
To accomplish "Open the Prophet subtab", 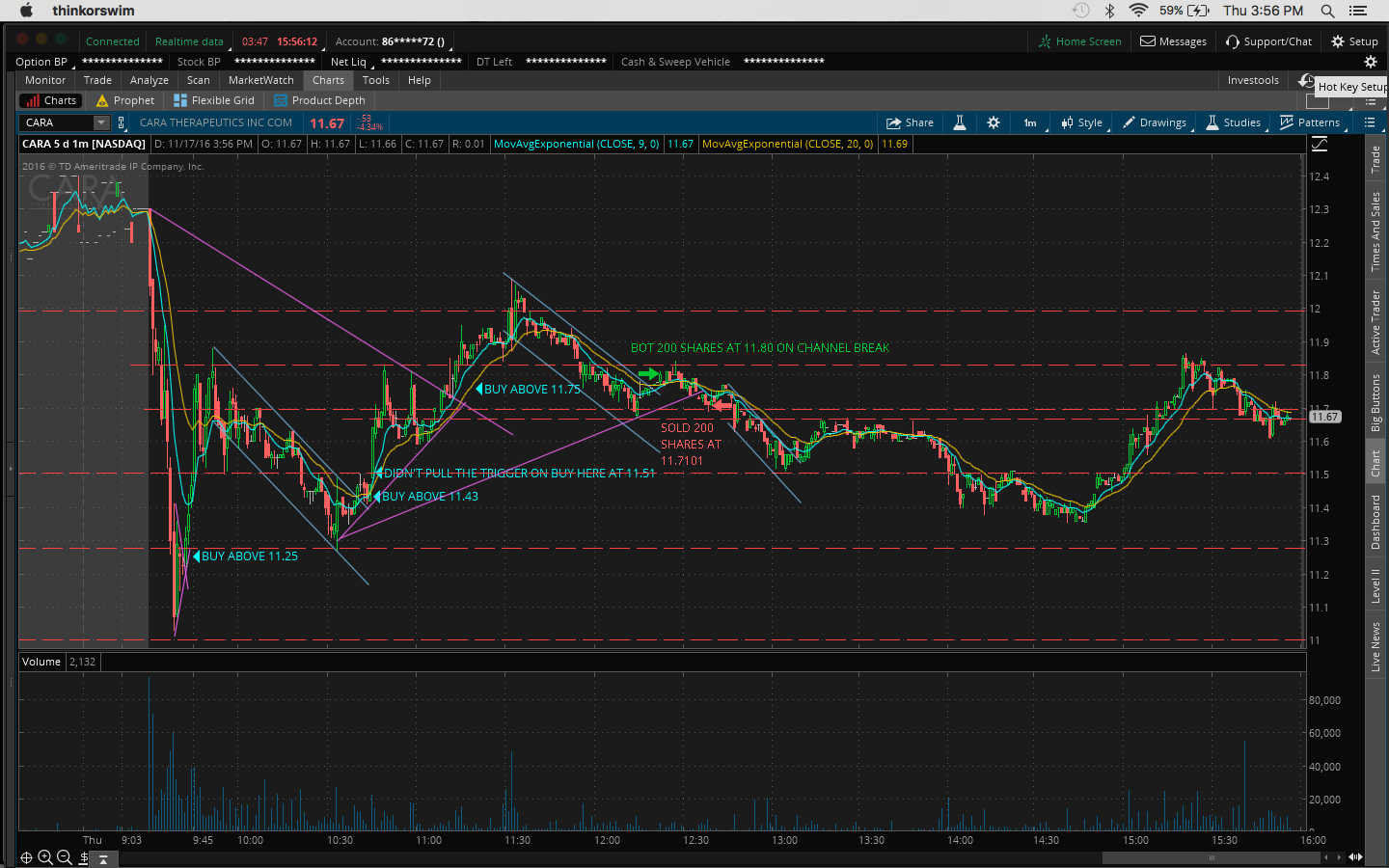I will (x=125, y=100).
